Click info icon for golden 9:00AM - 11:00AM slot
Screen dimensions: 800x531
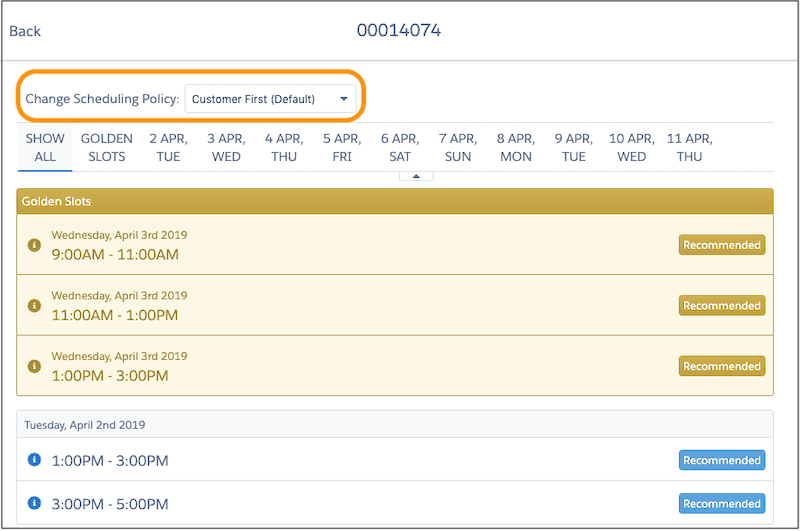coord(34,245)
